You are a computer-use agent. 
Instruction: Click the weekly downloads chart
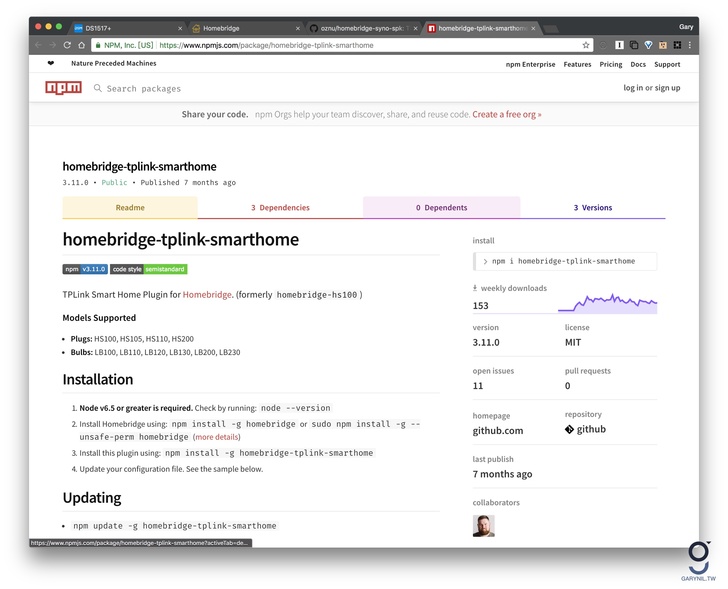(607, 303)
